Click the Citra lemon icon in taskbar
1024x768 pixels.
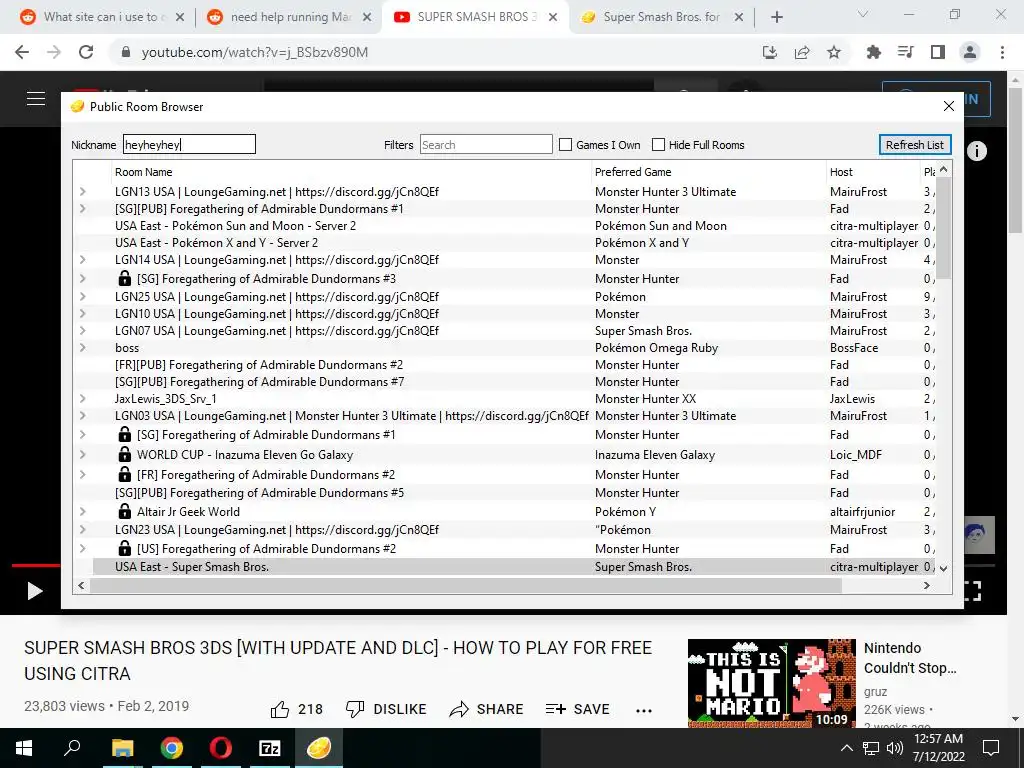pyautogui.click(x=319, y=748)
